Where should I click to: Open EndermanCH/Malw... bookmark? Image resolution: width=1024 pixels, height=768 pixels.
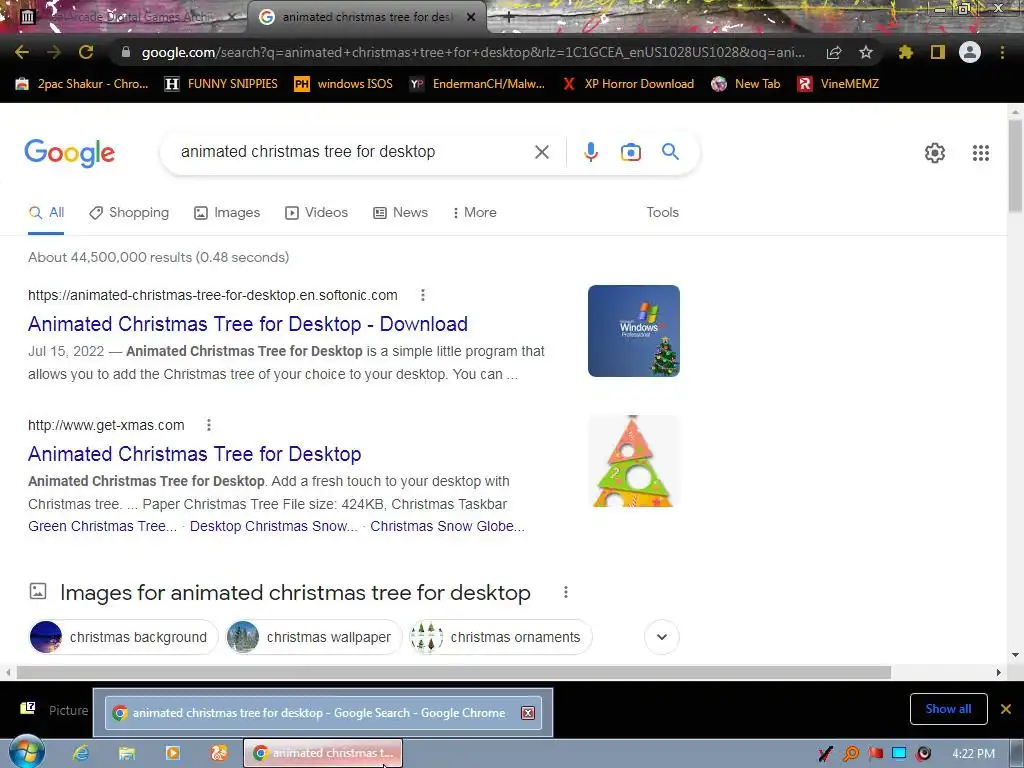[x=477, y=84]
